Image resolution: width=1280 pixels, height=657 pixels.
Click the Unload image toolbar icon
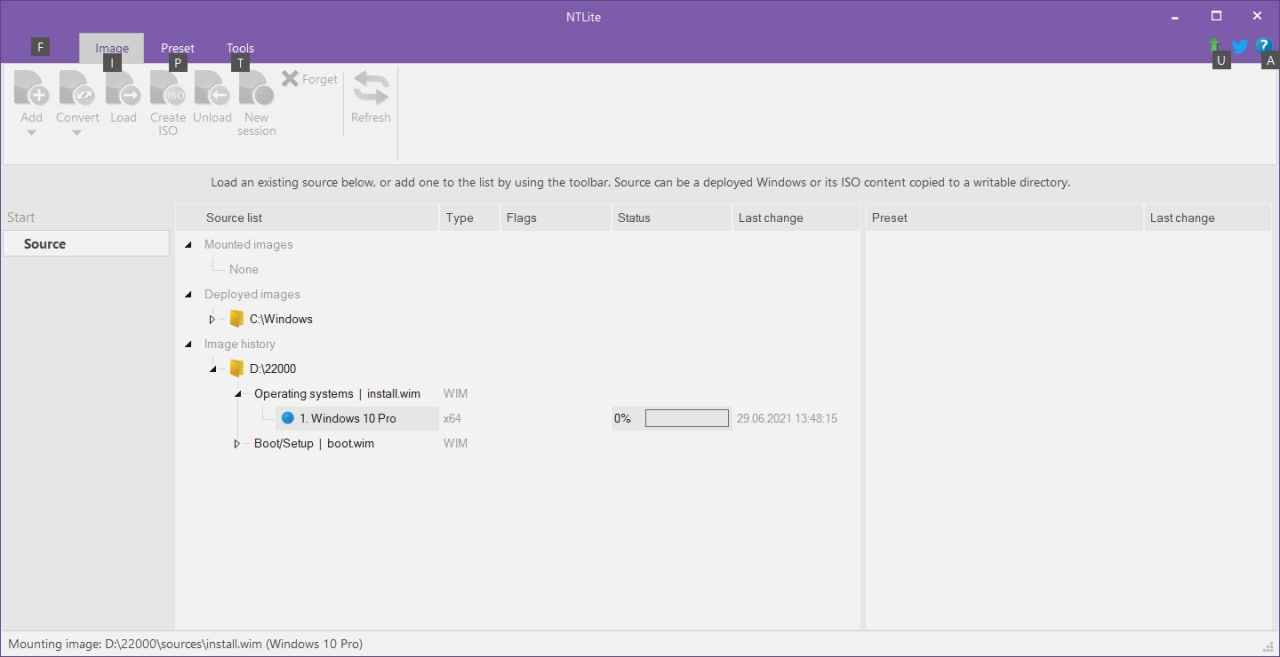(212, 88)
